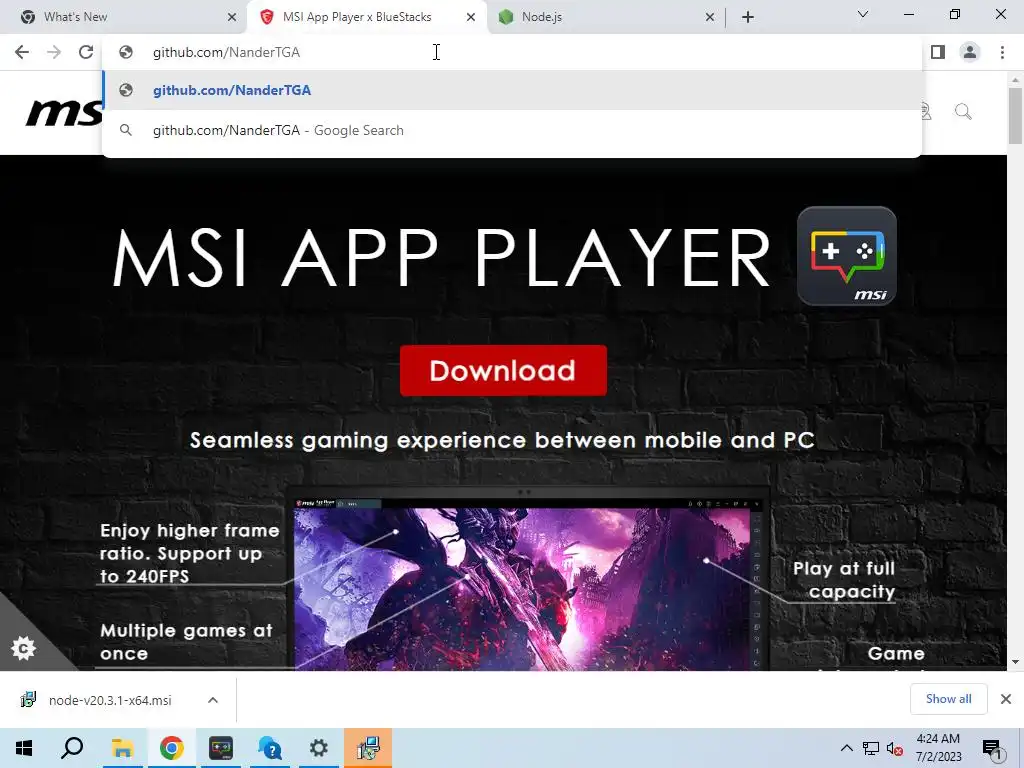Open the Get Help taskbar app

coord(270,748)
